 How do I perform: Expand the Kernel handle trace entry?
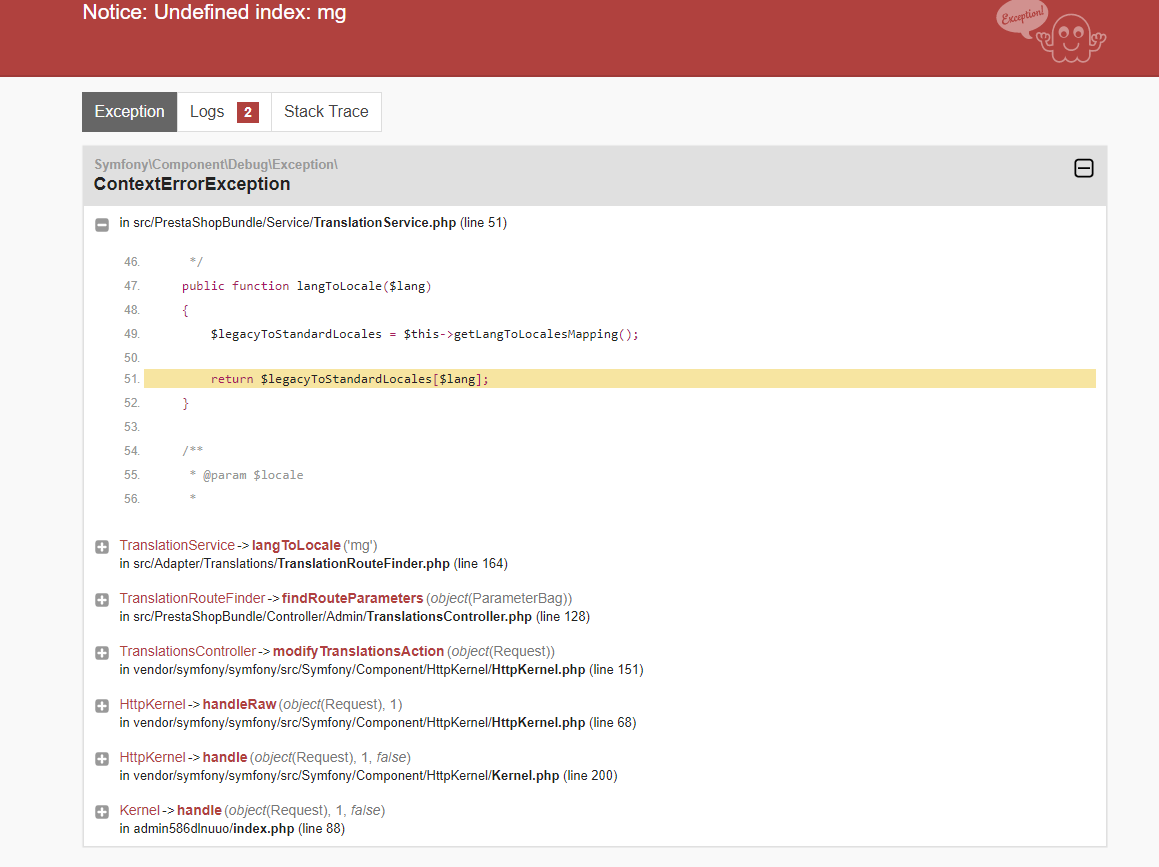(102, 812)
